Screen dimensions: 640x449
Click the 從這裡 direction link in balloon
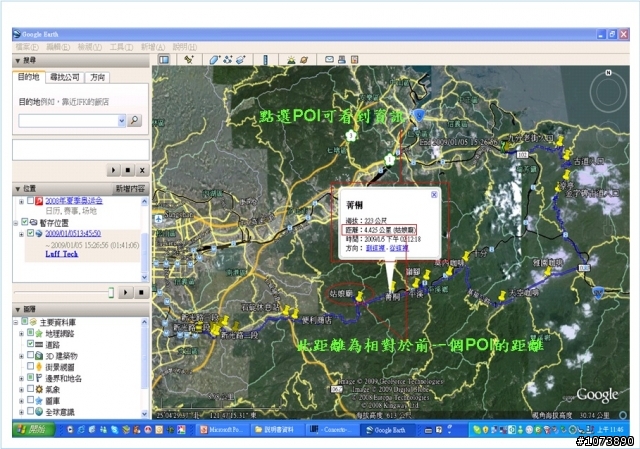[x=398, y=248]
